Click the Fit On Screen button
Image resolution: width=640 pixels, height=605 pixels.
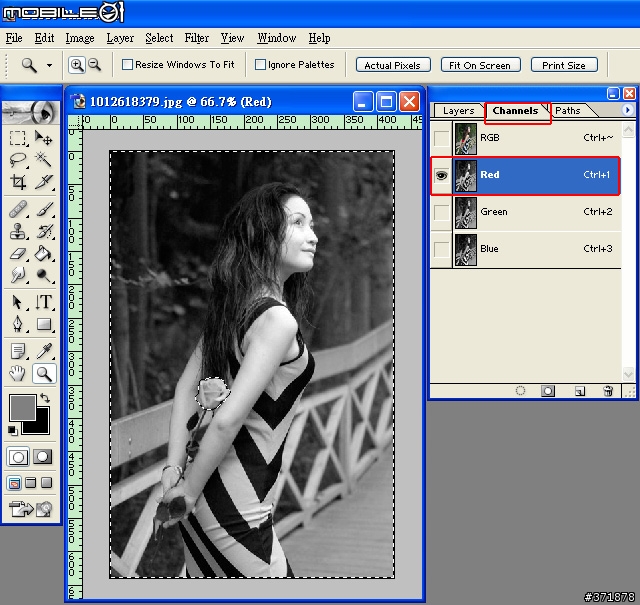point(480,65)
